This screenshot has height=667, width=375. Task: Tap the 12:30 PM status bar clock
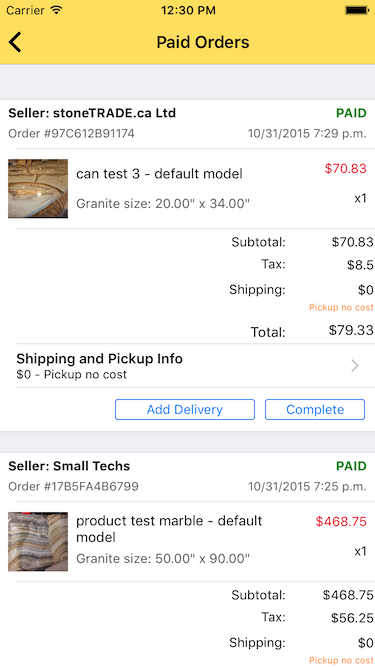point(188,10)
